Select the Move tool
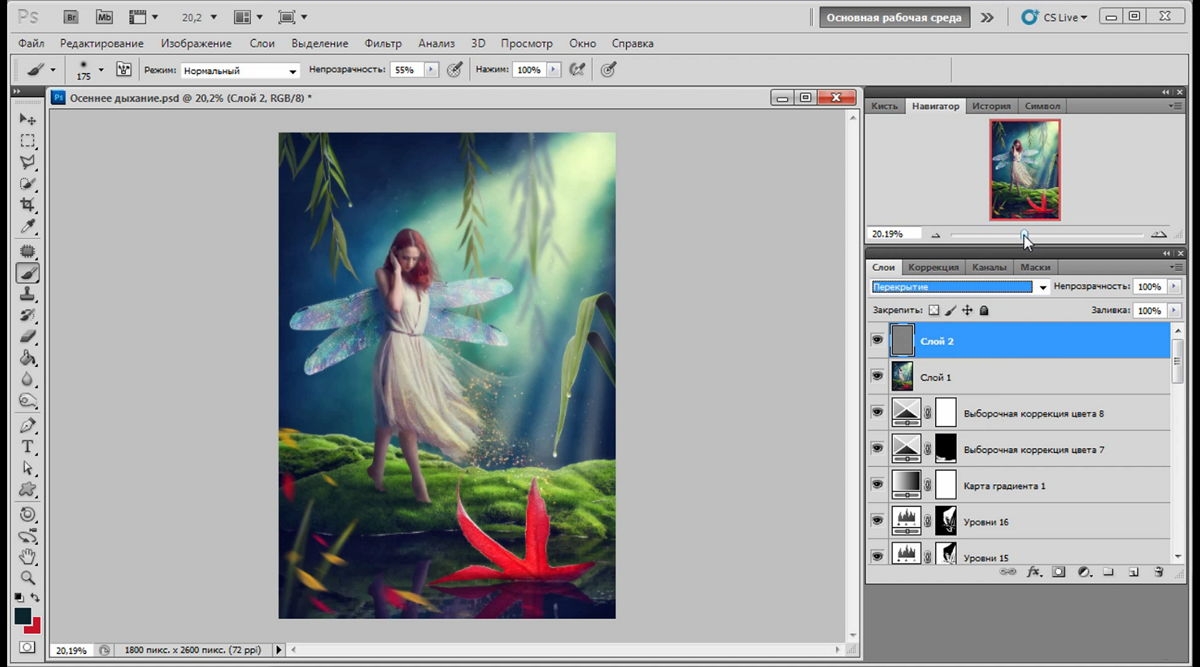Screen dimensions: 1200x667 [x=28, y=119]
